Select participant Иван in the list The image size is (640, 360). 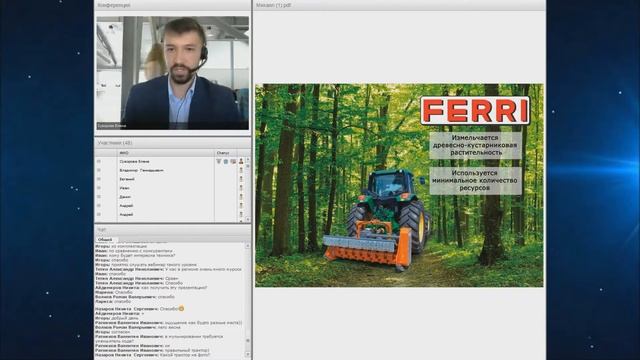click(x=124, y=188)
